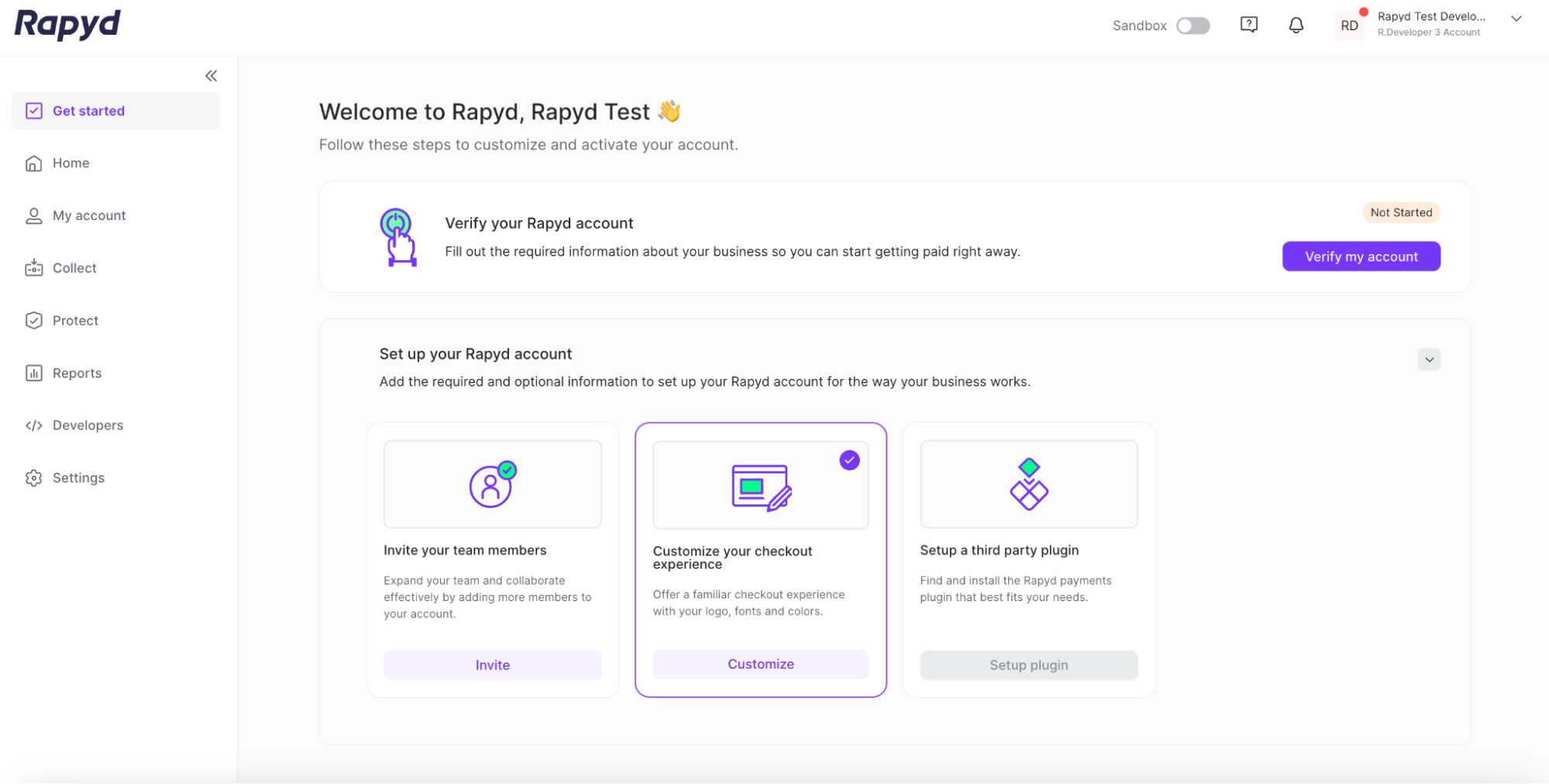Click the Developers code icon in sidebar
This screenshot has height=784, width=1549.
(33, 425)
